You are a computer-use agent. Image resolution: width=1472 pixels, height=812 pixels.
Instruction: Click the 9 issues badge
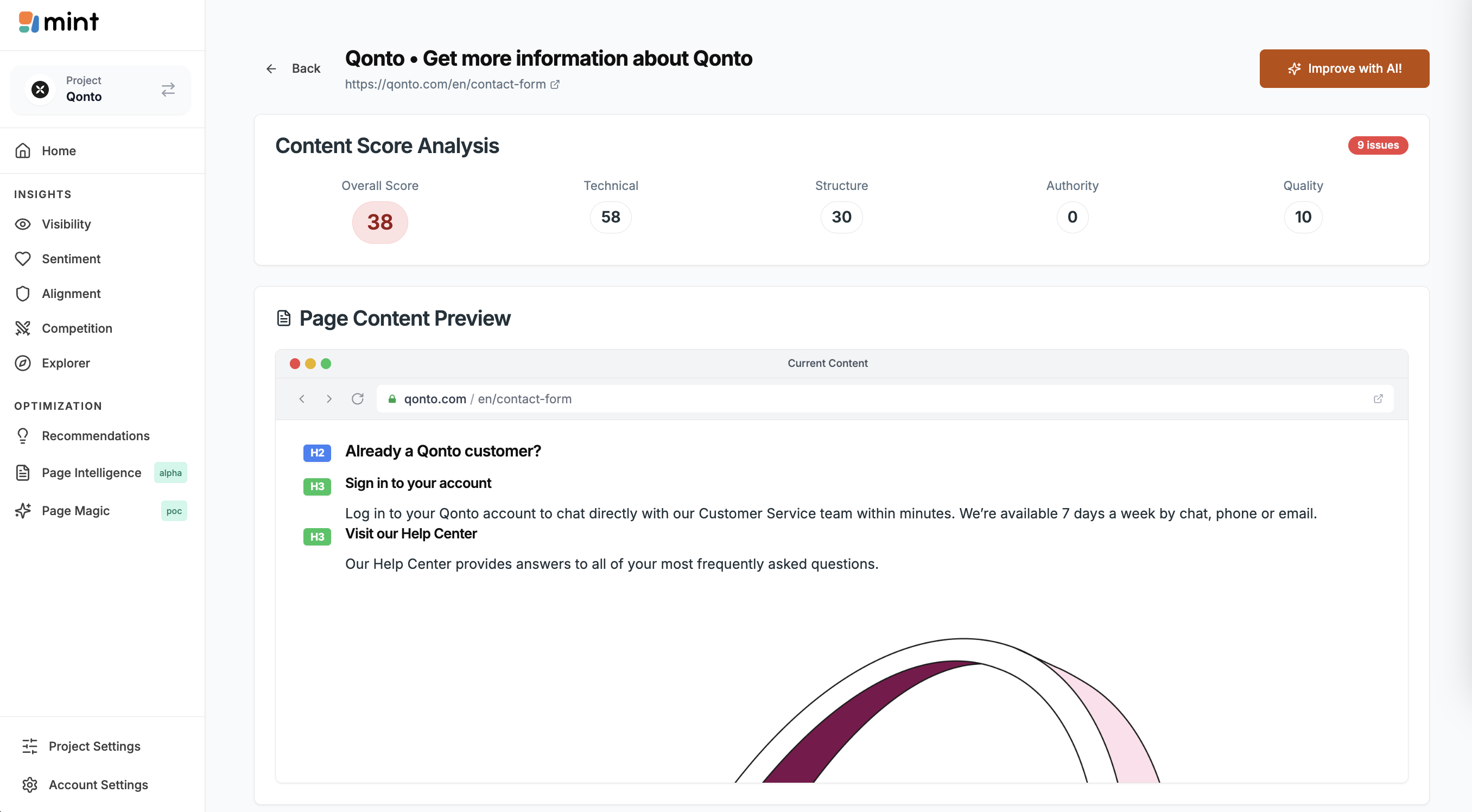tap(1377, 145)
